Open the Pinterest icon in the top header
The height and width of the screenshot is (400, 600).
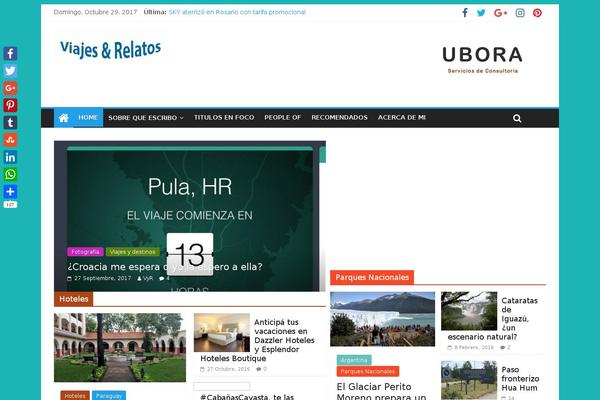(x=537, y=13)
